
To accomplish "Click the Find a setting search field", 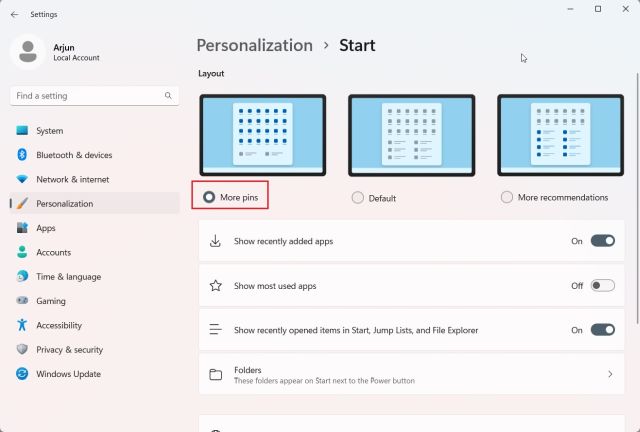I will (95, 96).
